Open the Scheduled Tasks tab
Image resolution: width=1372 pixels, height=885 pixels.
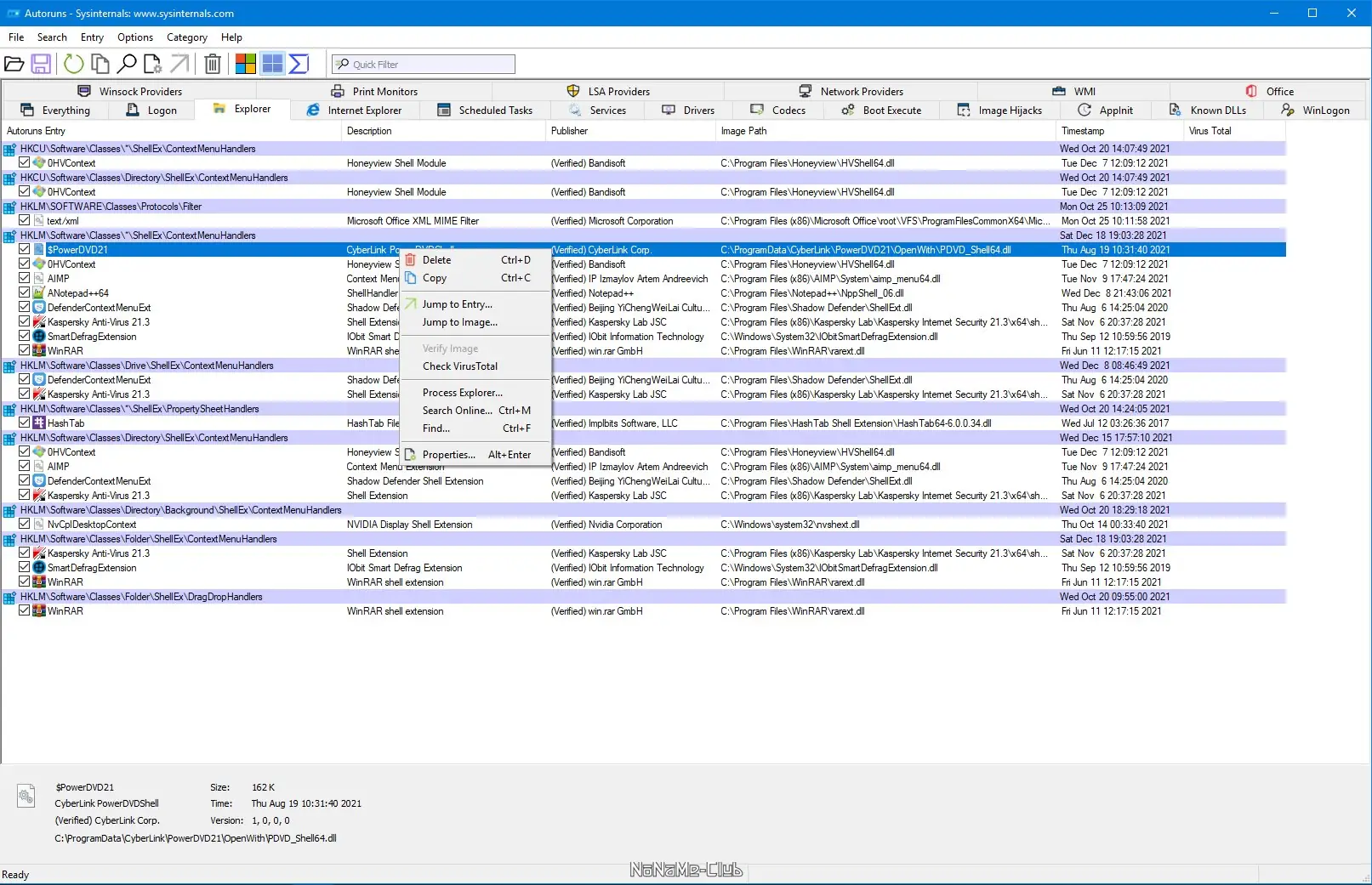(485, 111)
